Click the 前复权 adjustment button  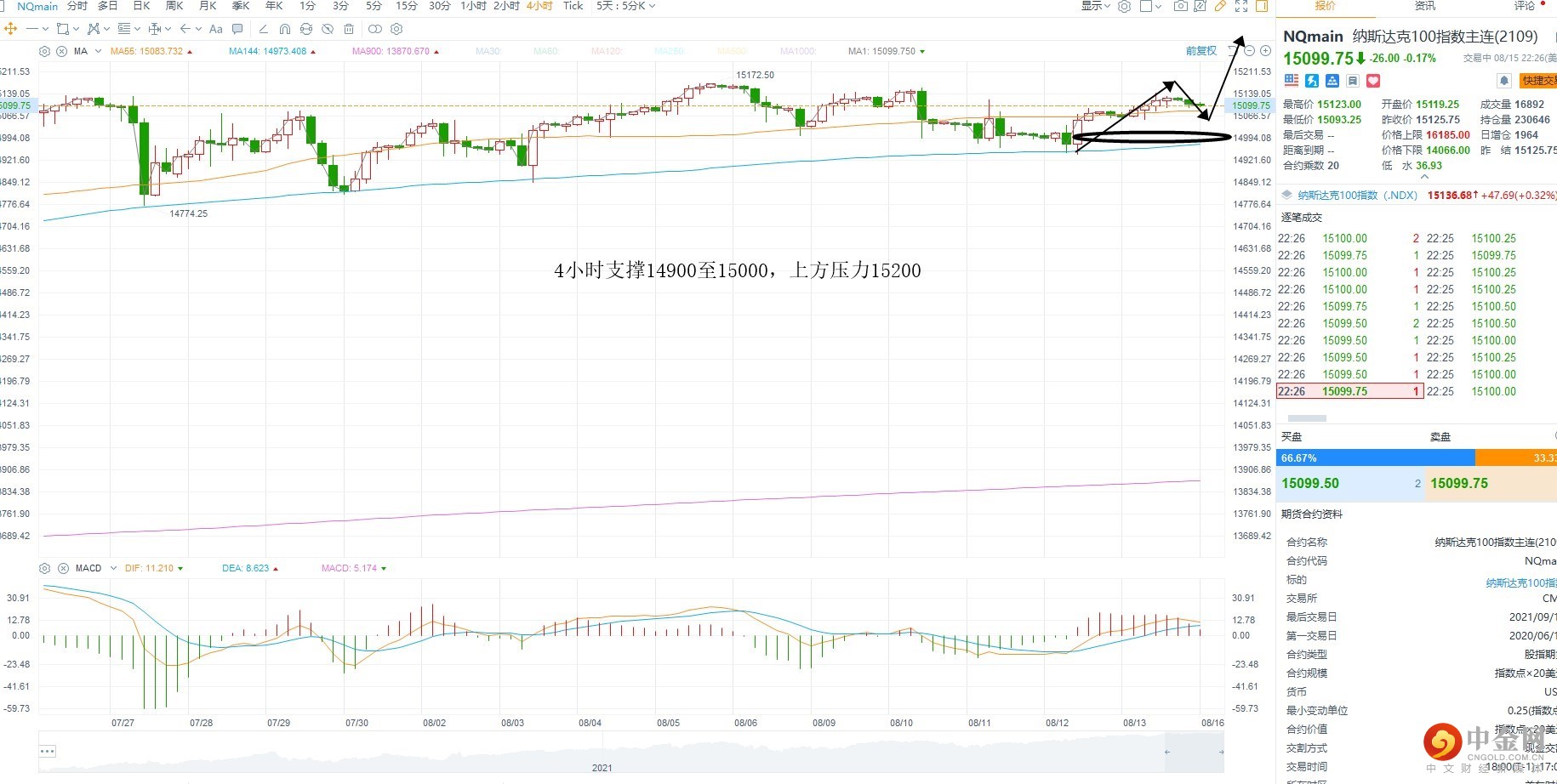(x=1201, y=51)
